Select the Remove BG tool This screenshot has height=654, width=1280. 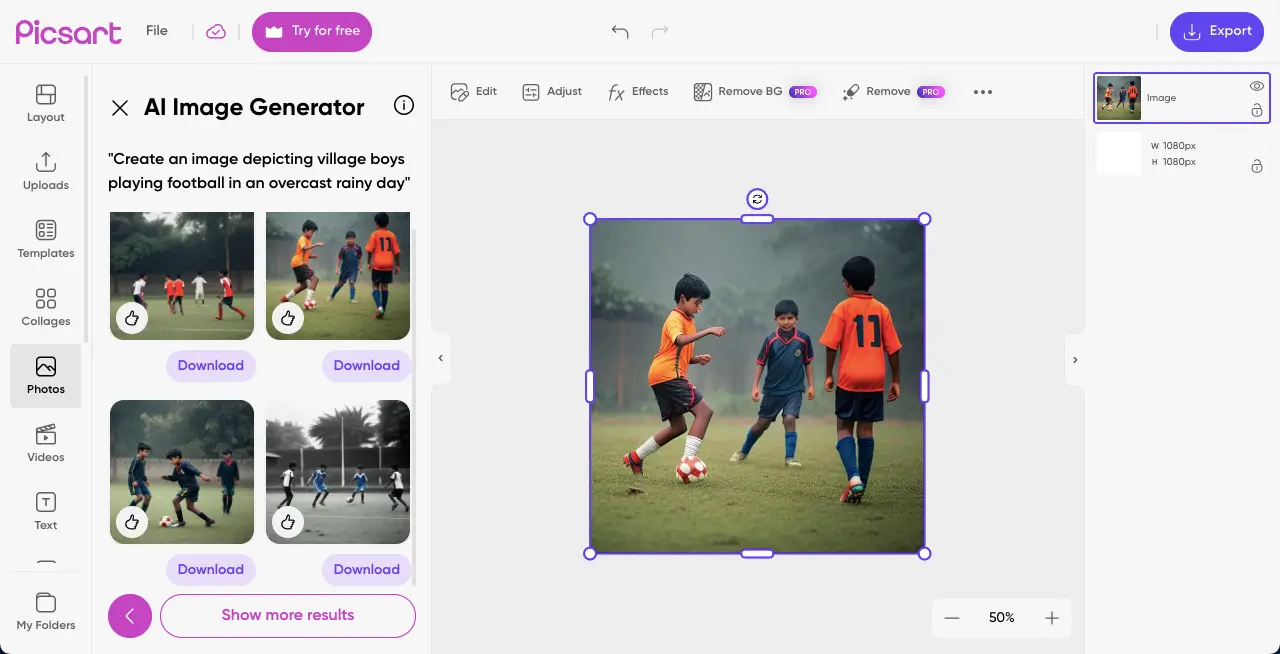point(755,92)
